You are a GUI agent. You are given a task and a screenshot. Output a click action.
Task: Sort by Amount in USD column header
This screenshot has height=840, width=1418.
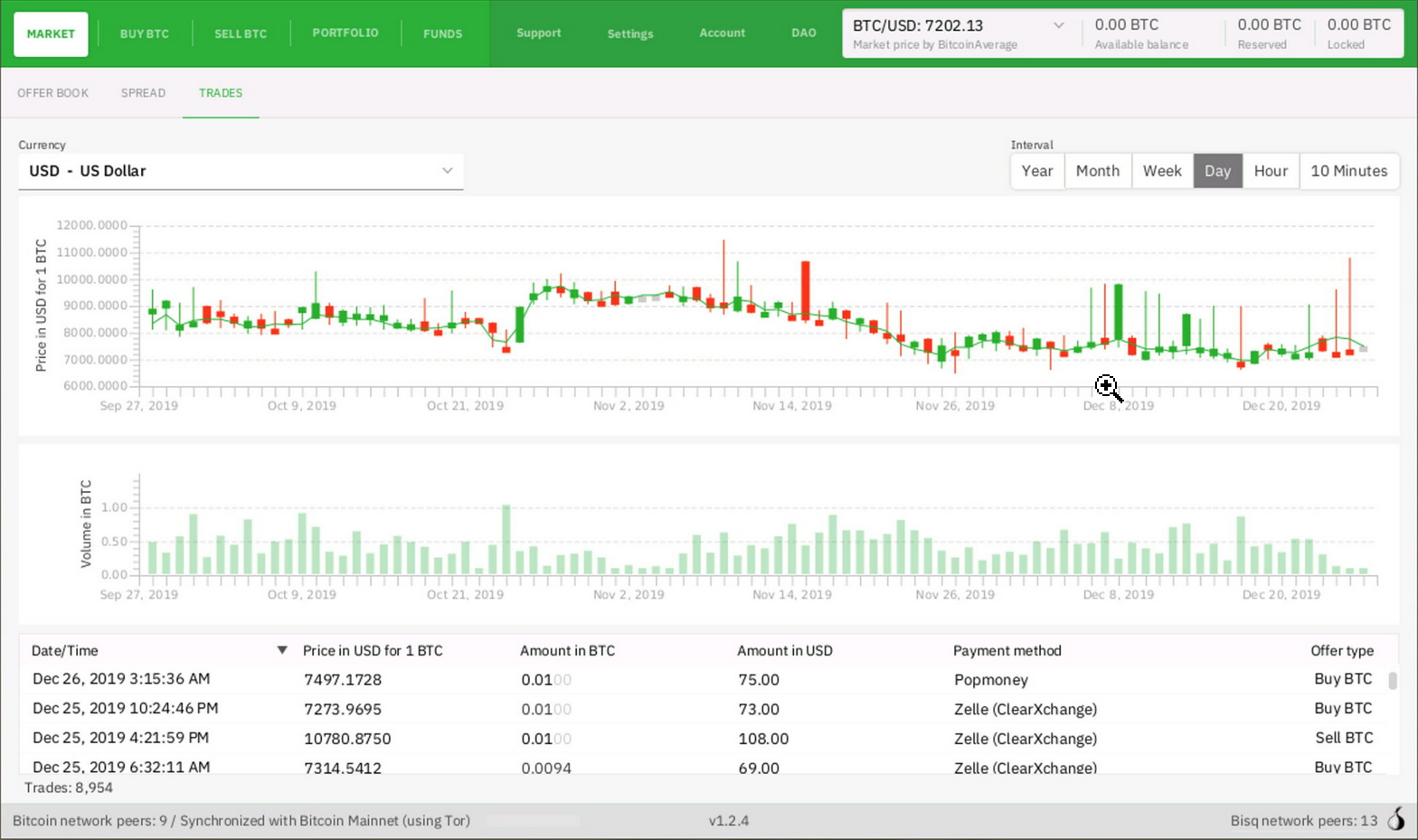tap(785, 650)
